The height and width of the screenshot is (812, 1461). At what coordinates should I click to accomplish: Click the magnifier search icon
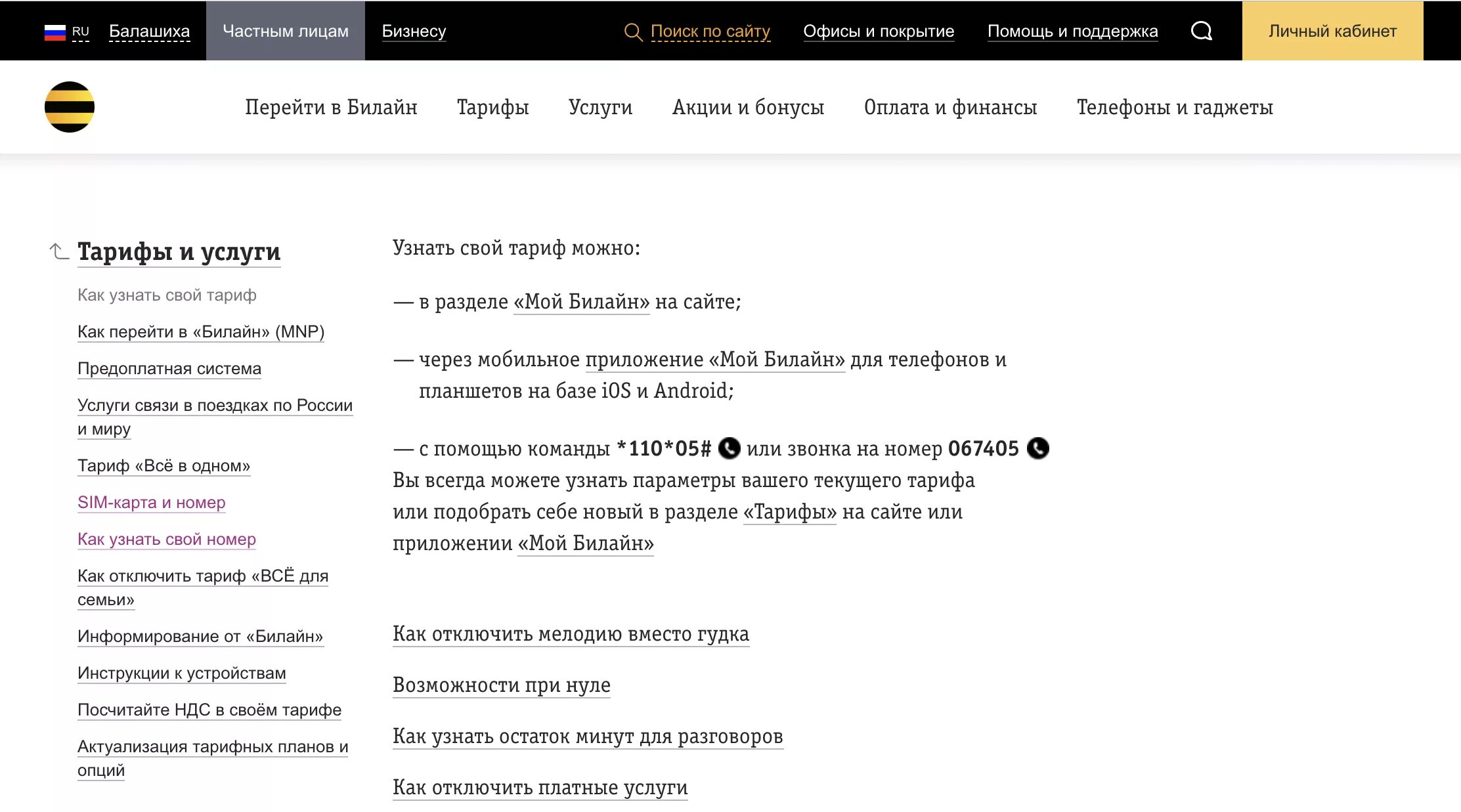point(633,32)
